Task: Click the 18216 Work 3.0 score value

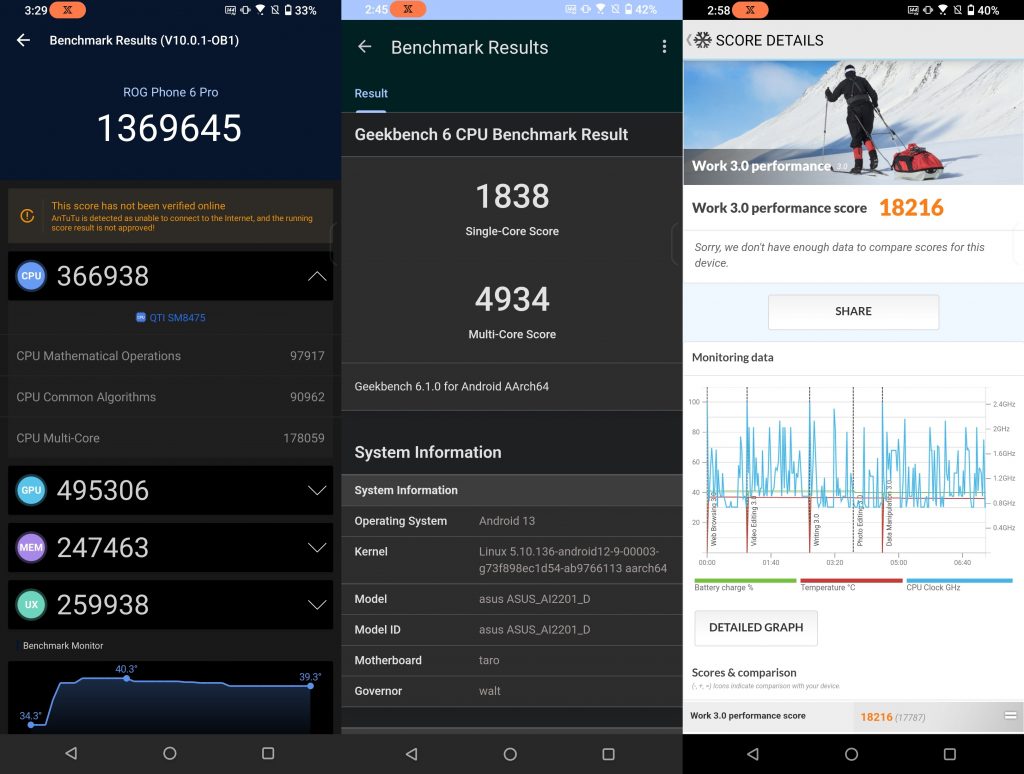Action: point(911,208)
